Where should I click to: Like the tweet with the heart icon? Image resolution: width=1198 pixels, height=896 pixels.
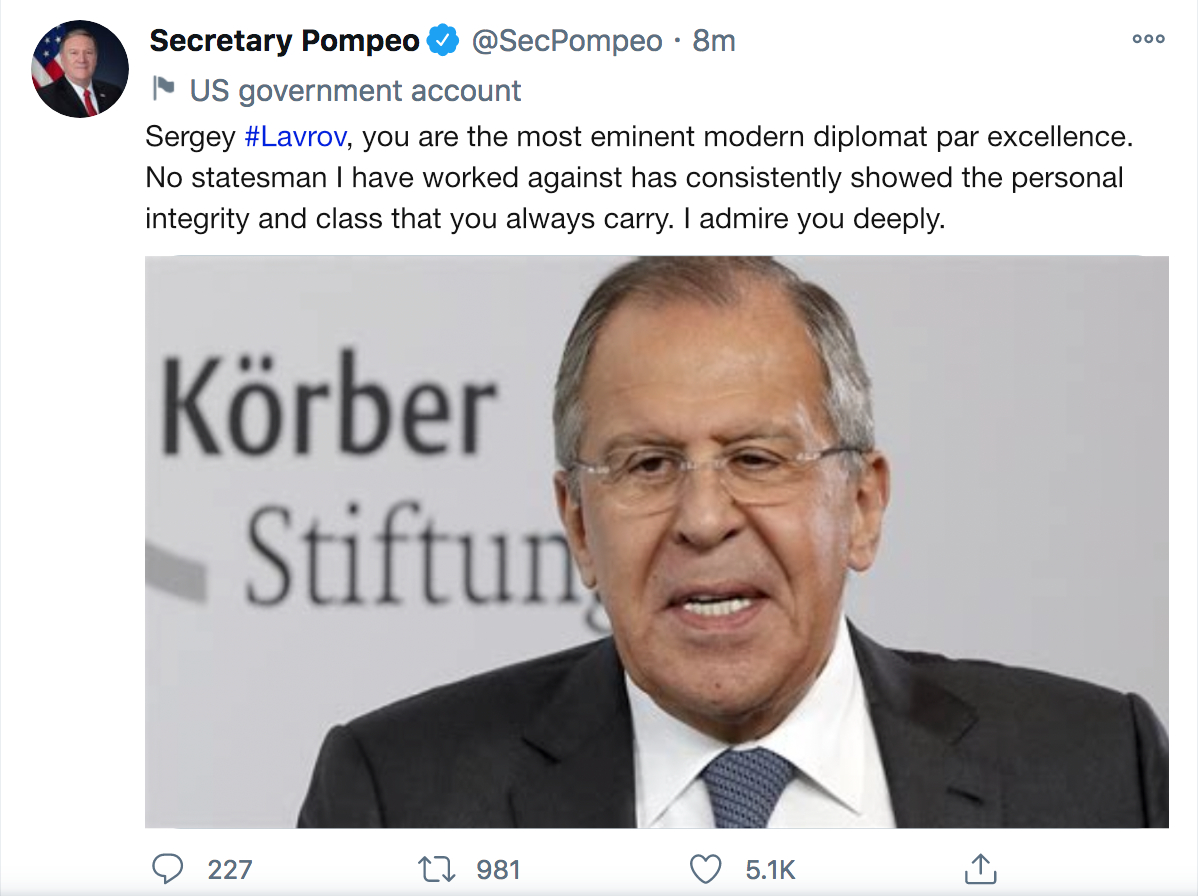click(x=706, y=869)
